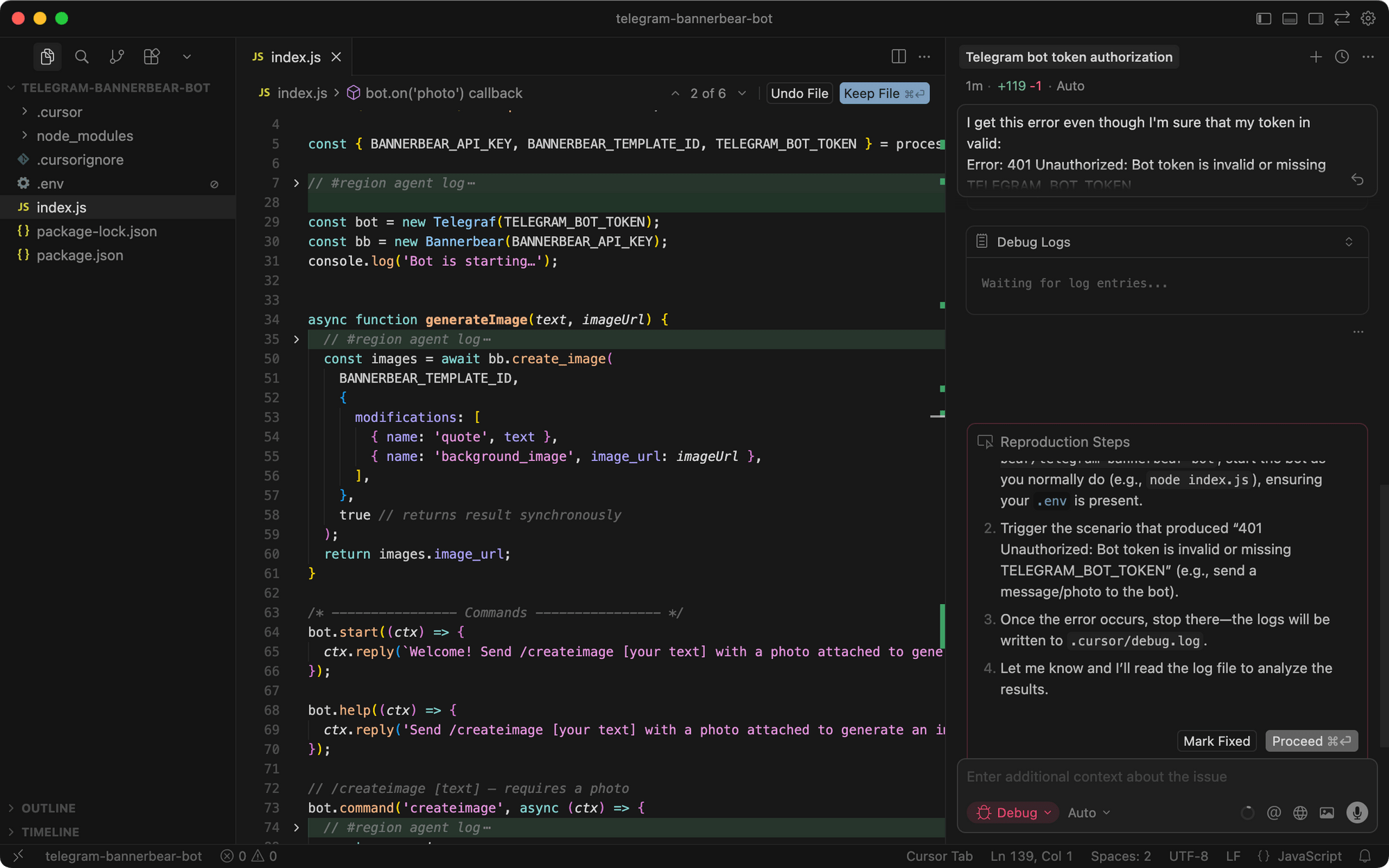Click the Proceed button
Screen dimensions: 1389x868
click(x=1311, y=741)
